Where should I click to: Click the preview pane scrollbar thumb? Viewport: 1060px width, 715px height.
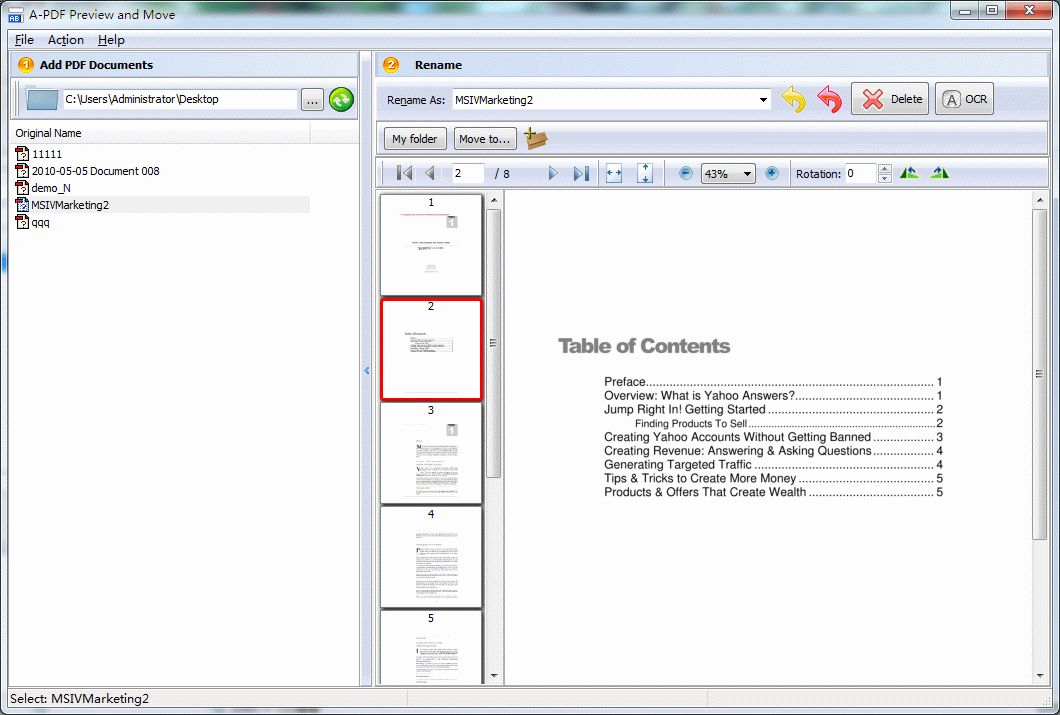coord(1039,374)
